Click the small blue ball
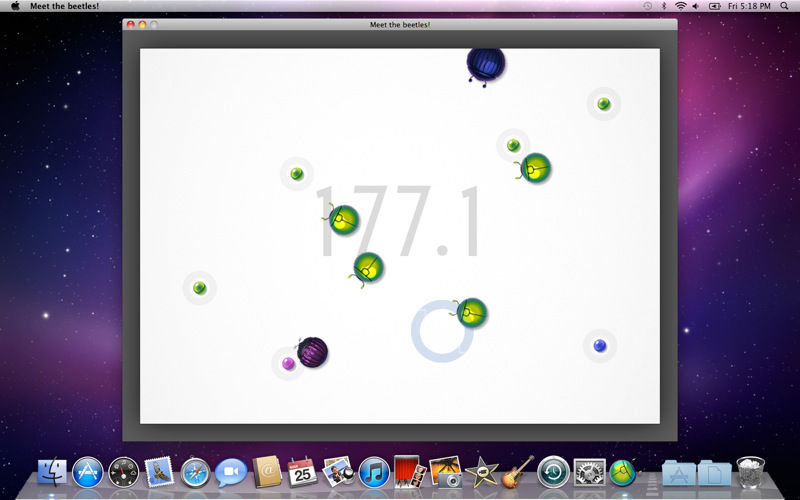This screenshot has height=500, width=800. [600, 345]
